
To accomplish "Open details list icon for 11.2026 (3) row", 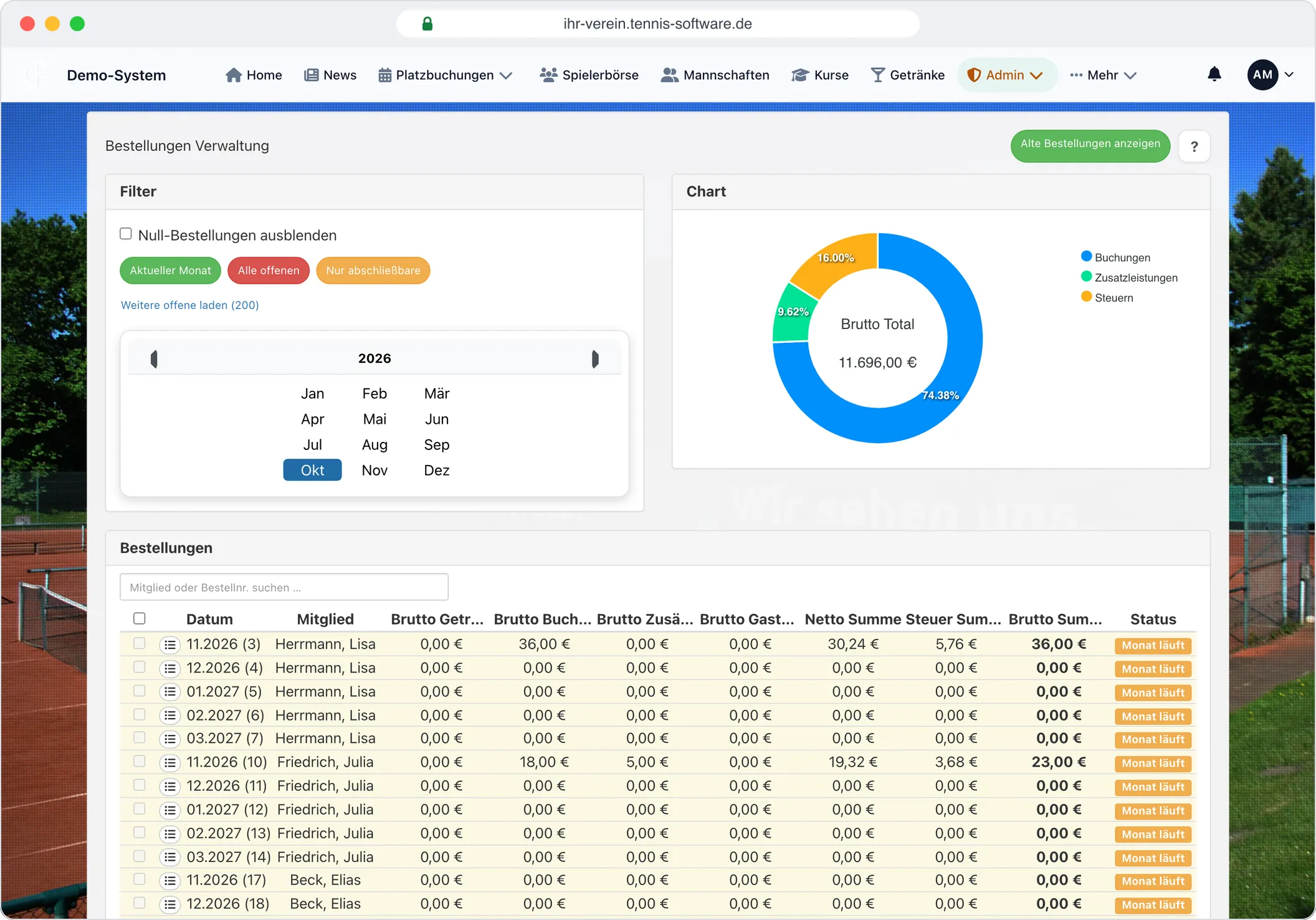I will point(169,644).
